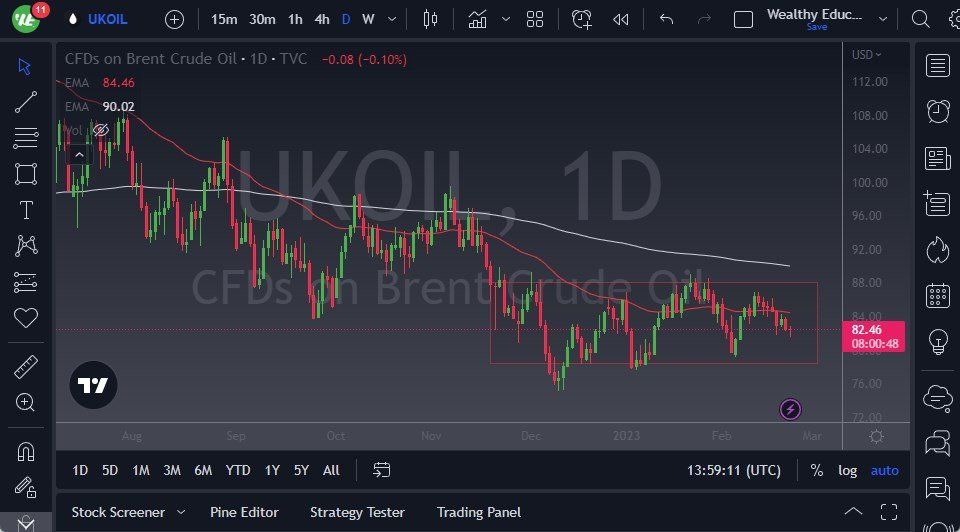
Task: Click the Zoom In magnifier tool
Action: 26,402
